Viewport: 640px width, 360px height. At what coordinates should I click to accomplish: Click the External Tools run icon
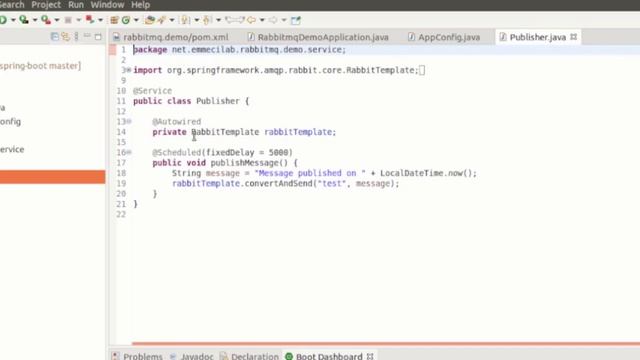(x=46, y=20)
